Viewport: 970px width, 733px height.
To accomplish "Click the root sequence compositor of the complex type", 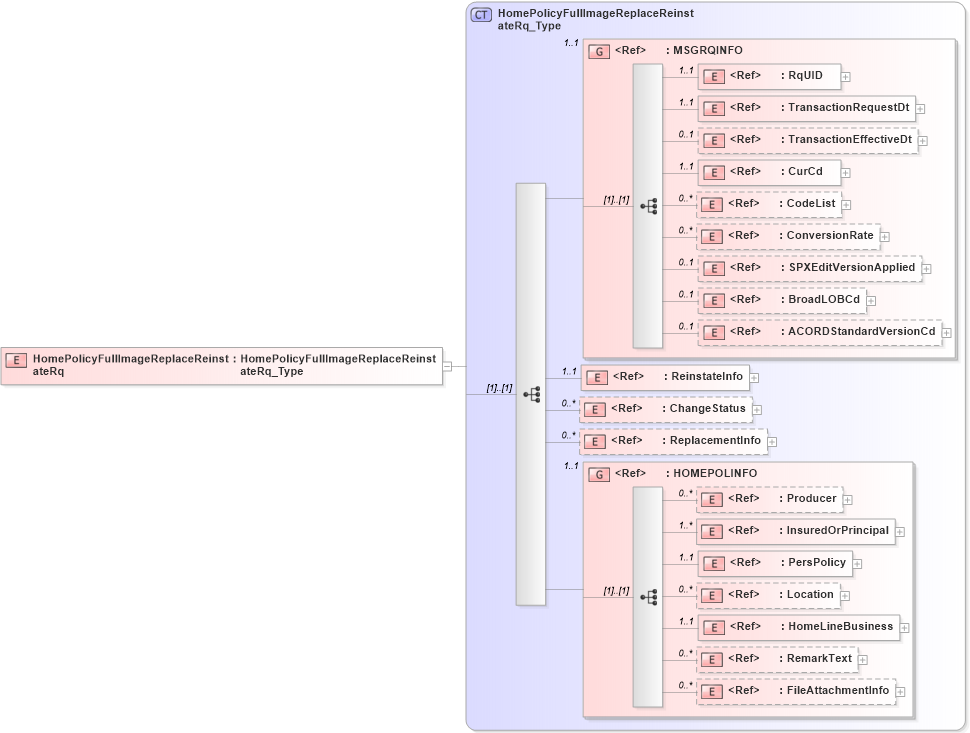I will pos(530,393).
